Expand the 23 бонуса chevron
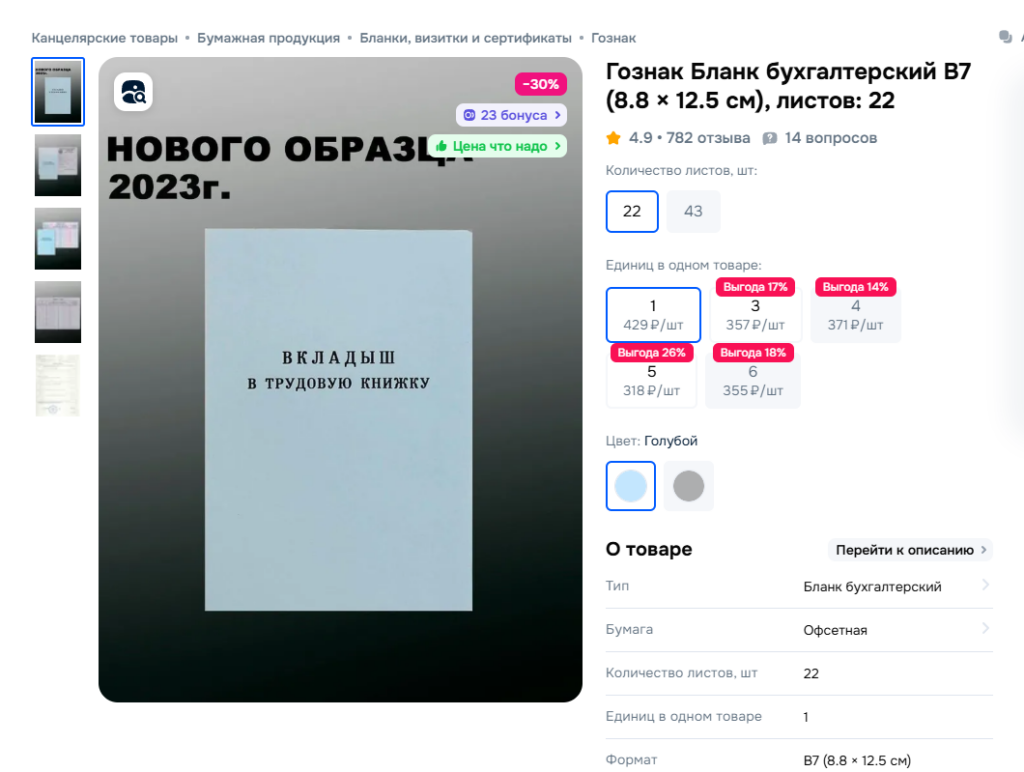Viewport: 1024px width, 772px height. click(x=558, y=115)
